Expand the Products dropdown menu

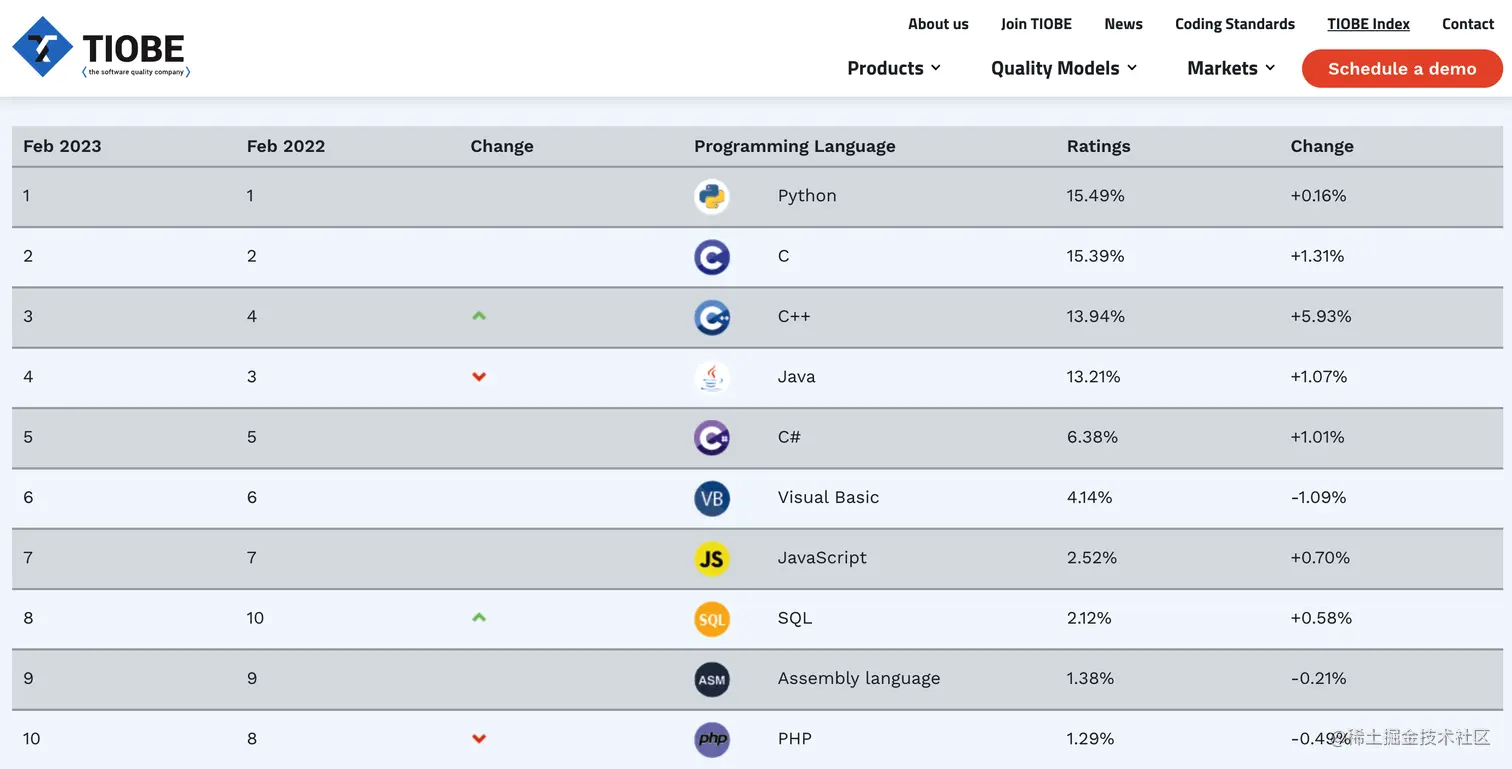point(894,68)
